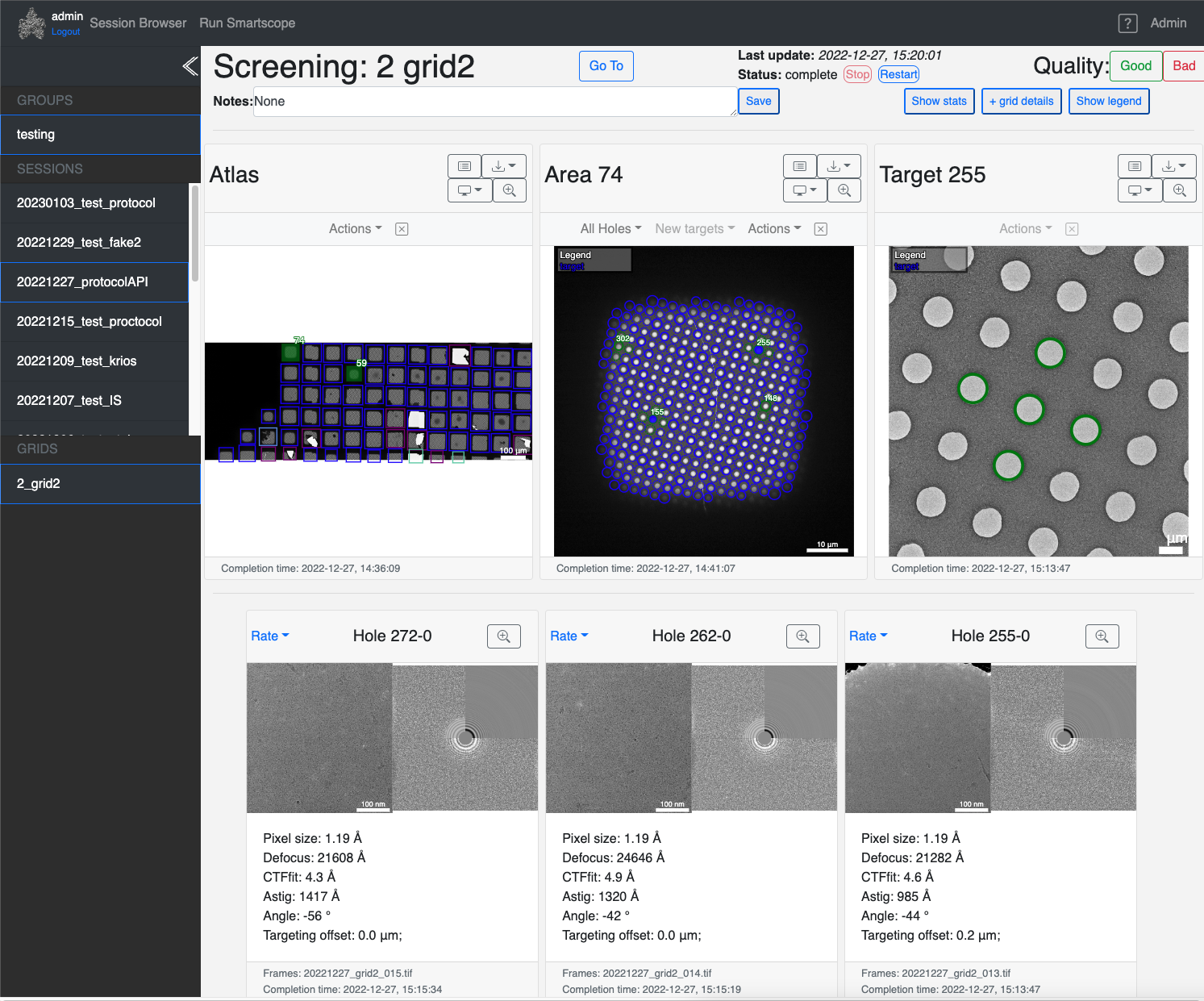Open the Area 74 download dropdown
The image size is (1204, 1001).
[x=839, y=166]
